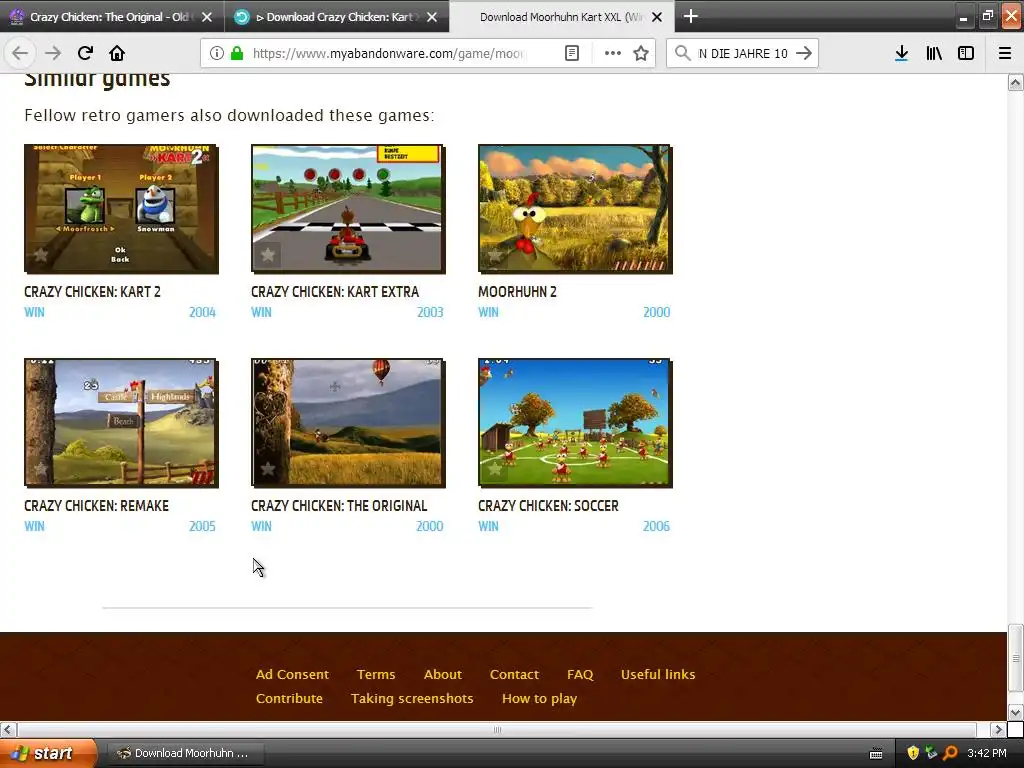
Task: Toggle reader view in address bar
Action: coord(571,53)
